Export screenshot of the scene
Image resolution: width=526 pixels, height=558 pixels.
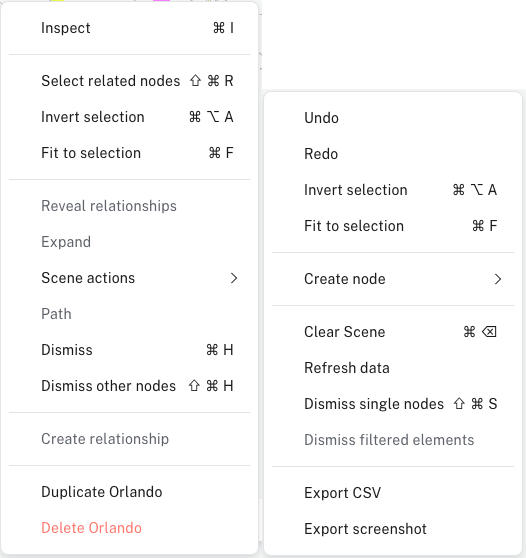coord(393,529)
